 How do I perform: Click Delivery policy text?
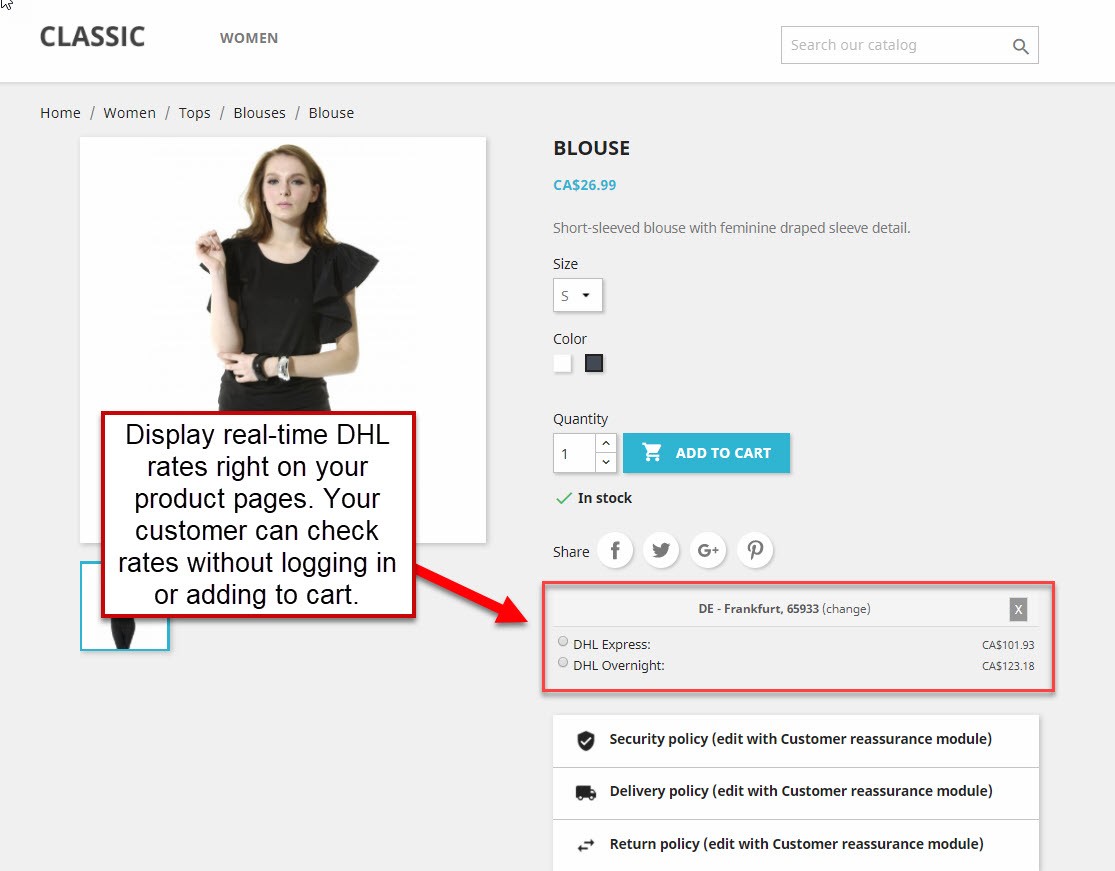click(801, 791)
